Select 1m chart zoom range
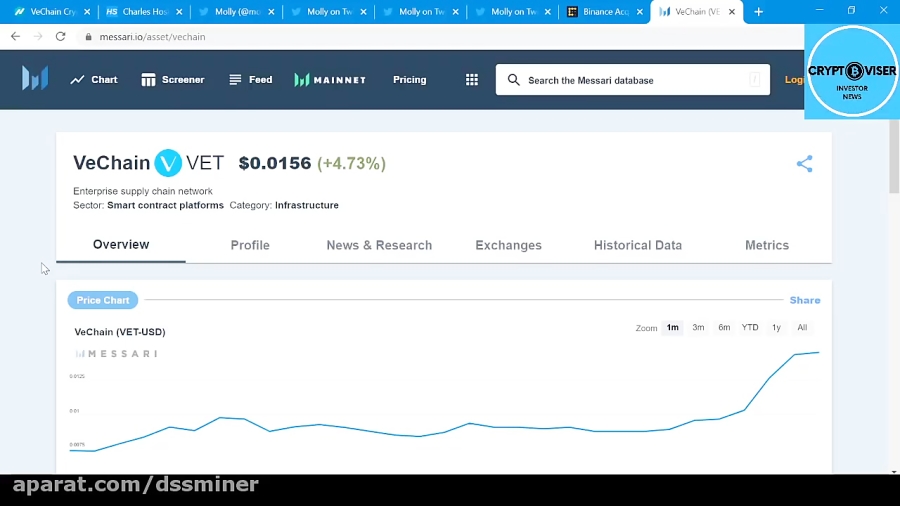900x506 pixels. [x=673, y=328]
